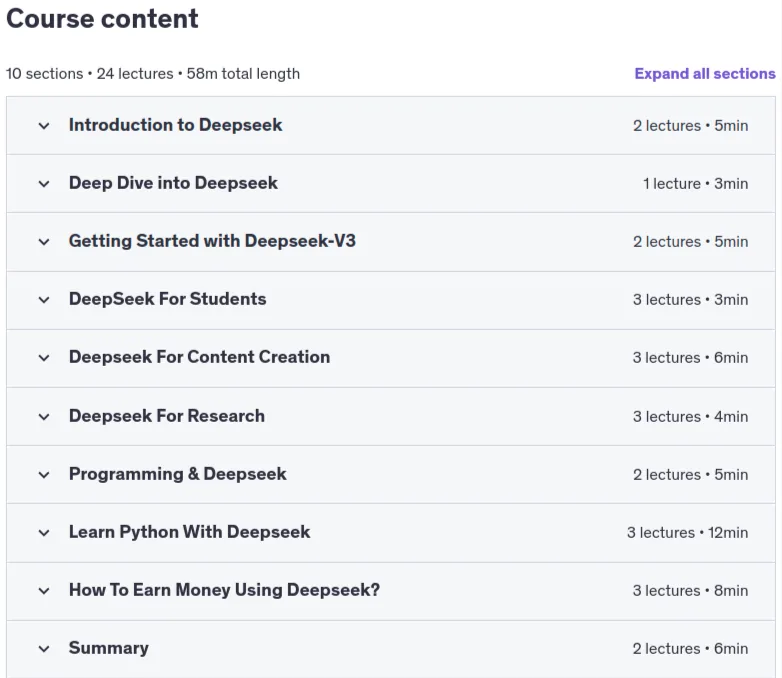
Task: Click '2 lectures • 6min' in Summary row
Action: tap(690, 648)
